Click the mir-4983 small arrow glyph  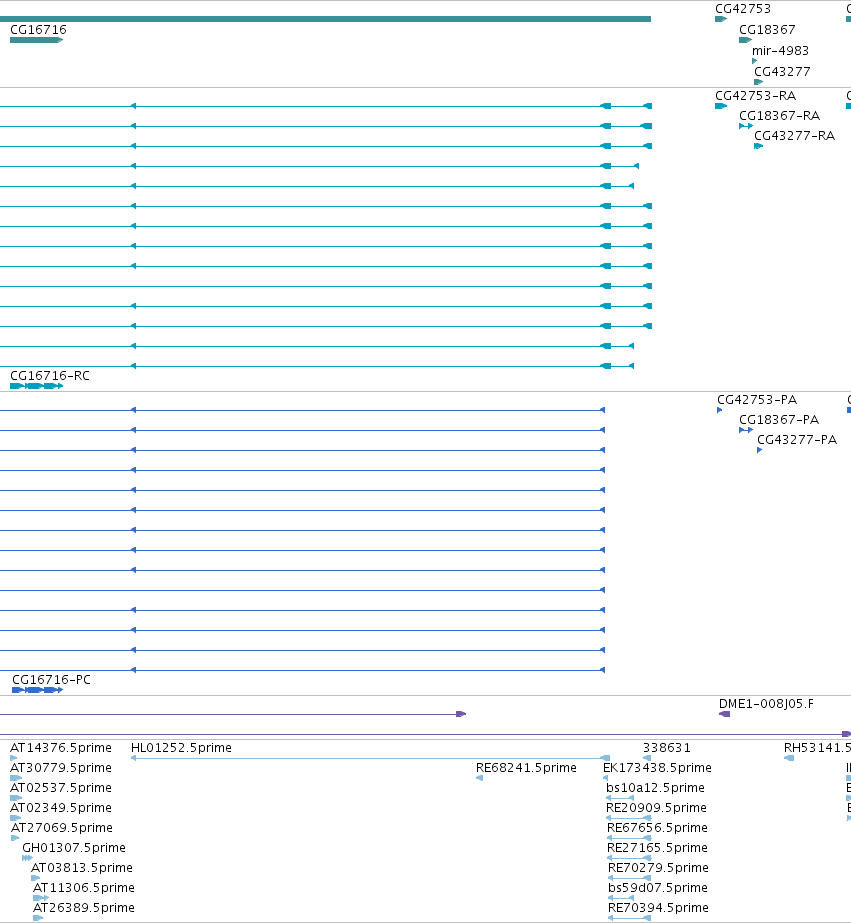(754, 61)
